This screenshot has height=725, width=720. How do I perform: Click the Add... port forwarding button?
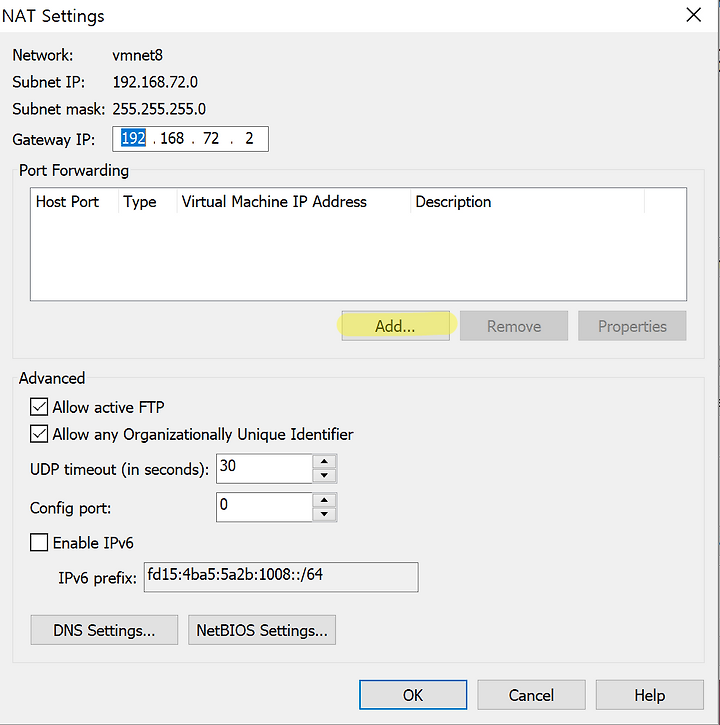tap(395, 326)
